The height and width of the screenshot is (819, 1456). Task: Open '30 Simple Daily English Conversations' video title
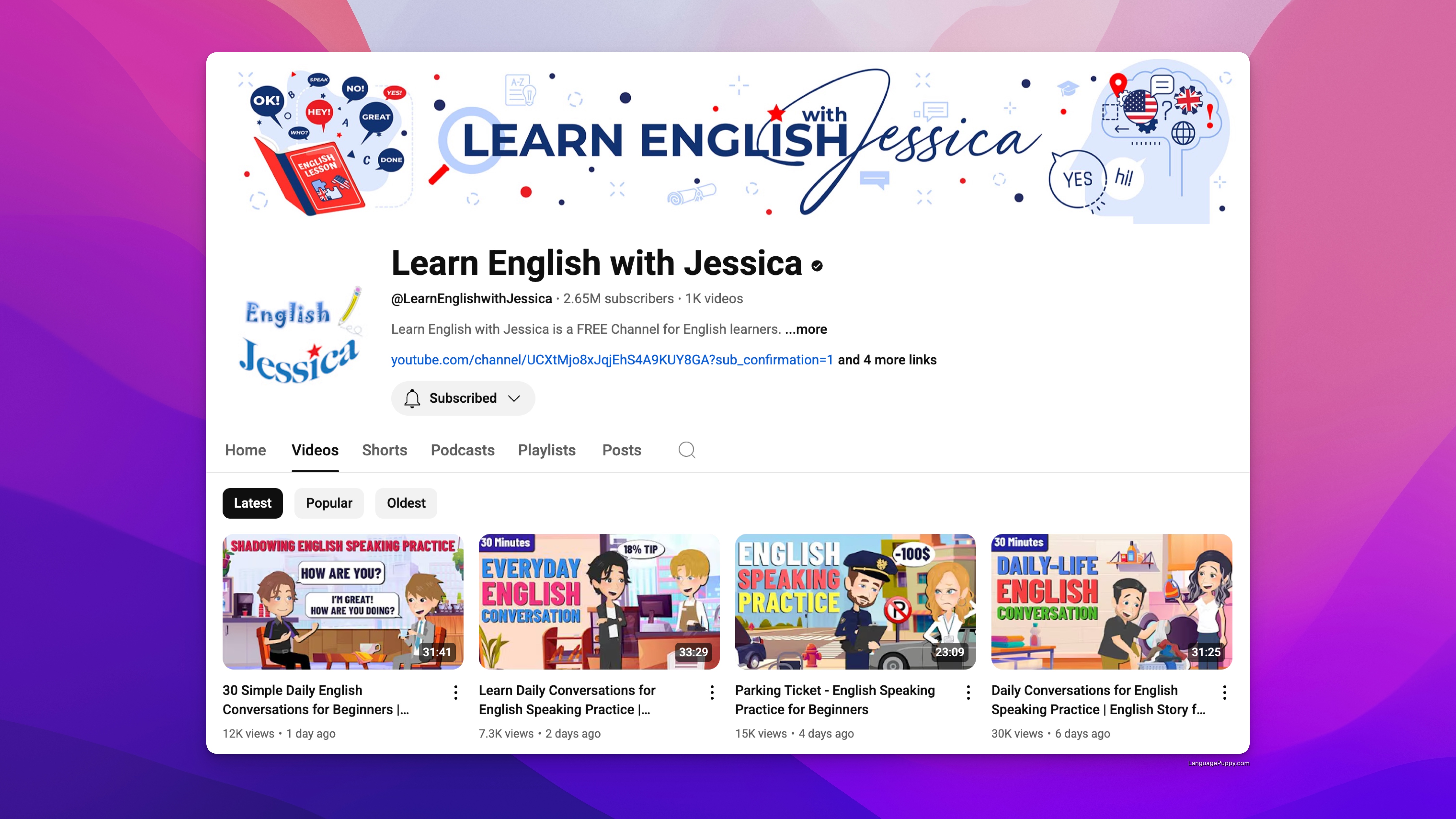(x=315, y=700)
